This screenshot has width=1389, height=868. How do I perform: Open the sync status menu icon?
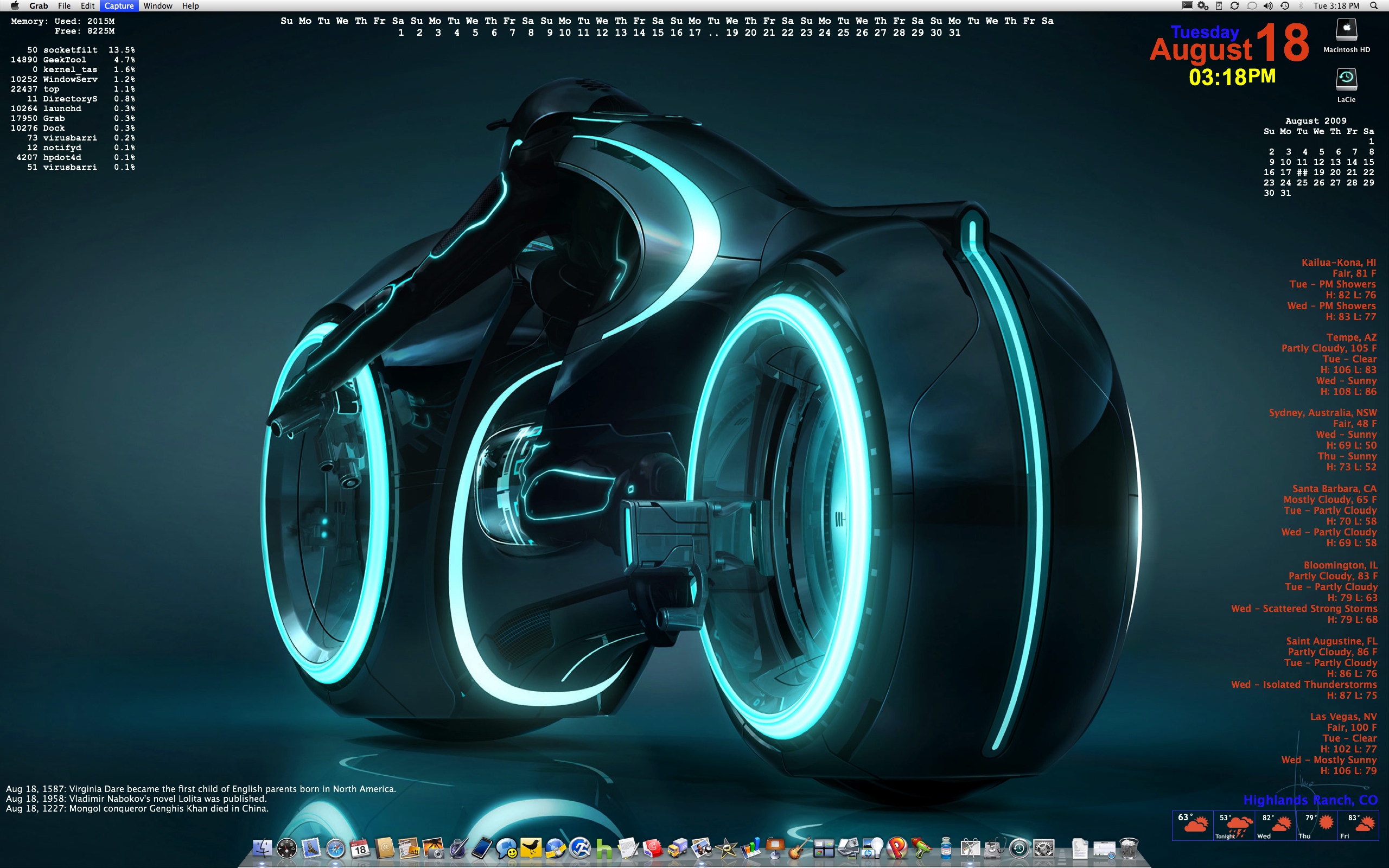click(1234, 6)
